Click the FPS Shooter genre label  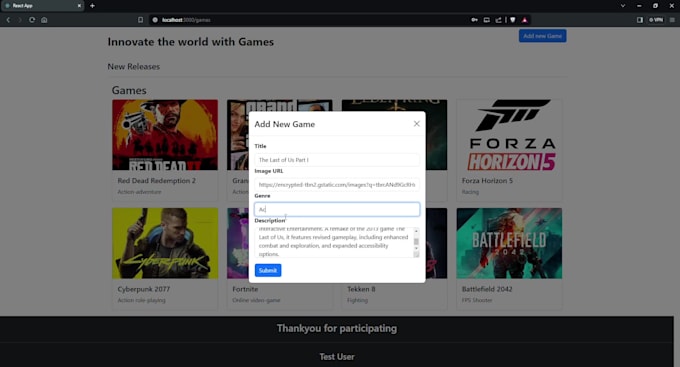pos(477,300)
